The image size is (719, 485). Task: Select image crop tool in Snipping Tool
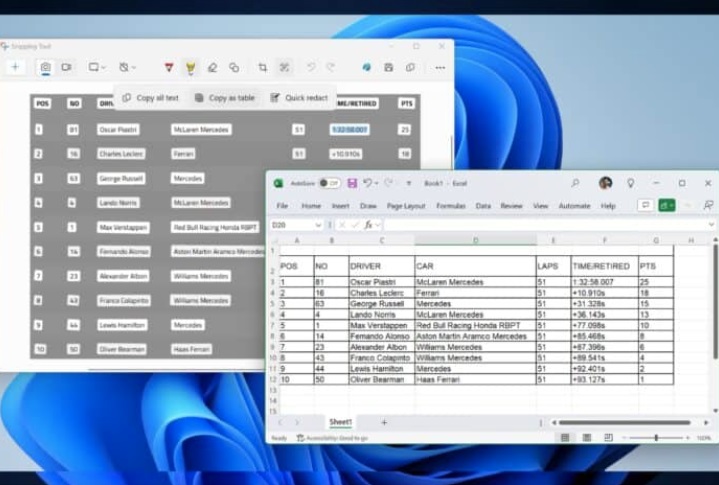(263, 68)
